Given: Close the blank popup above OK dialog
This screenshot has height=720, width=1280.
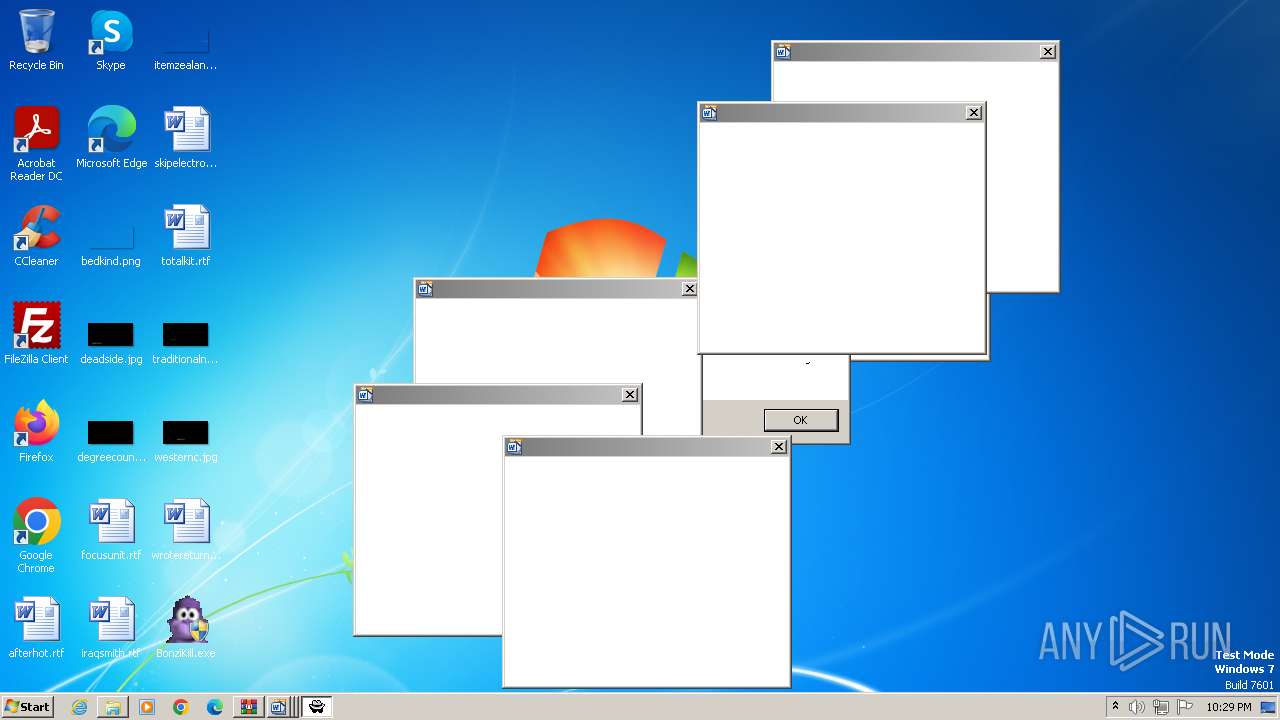Looking at the screenshot, I should tap(974, 113).
